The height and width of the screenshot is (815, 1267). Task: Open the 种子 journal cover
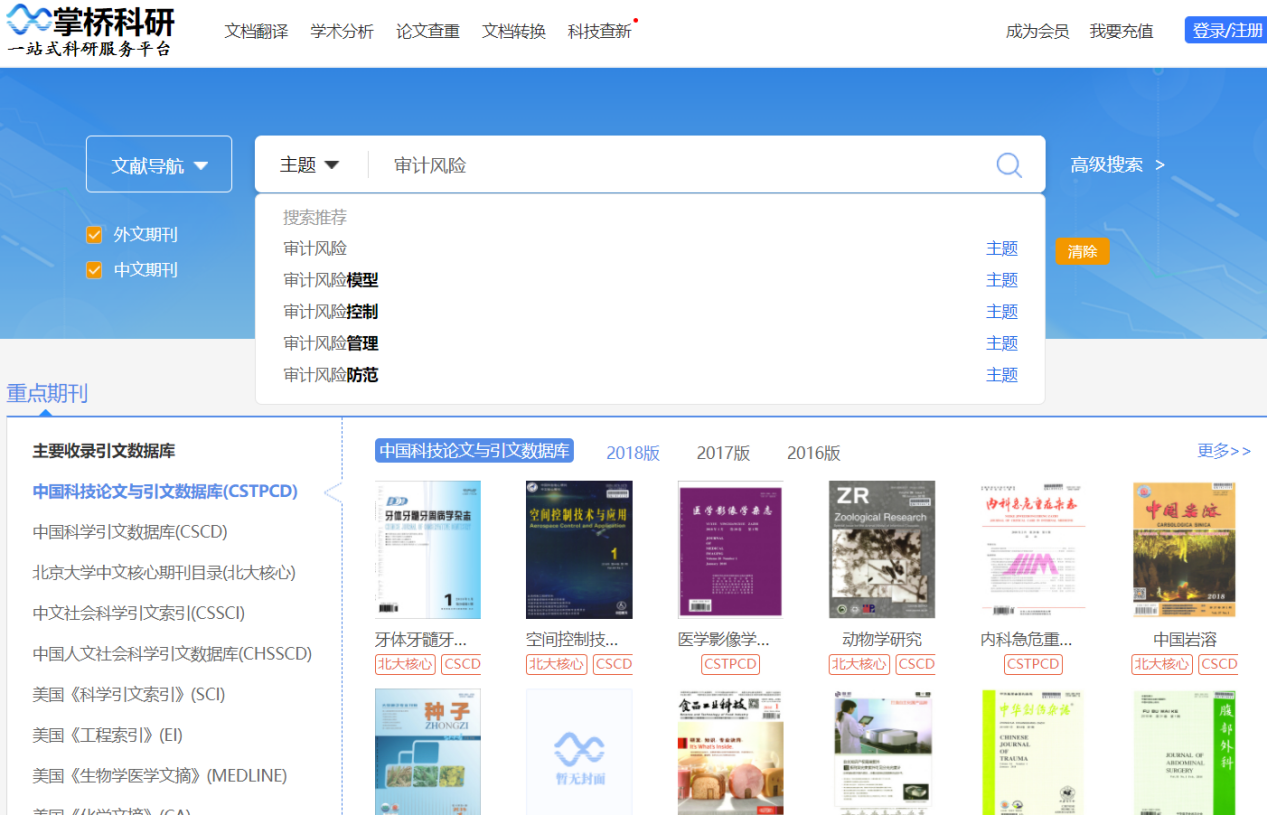[x=428, y=752]
